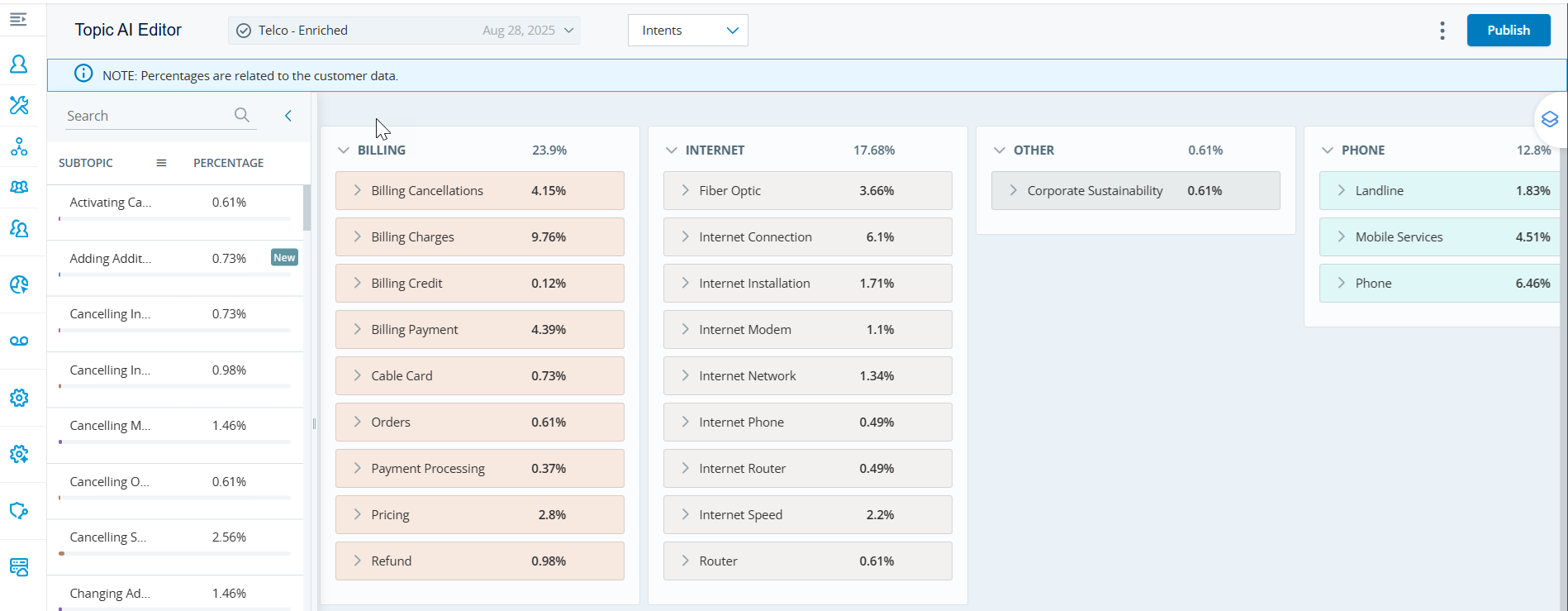Screen dimensions: 1568x611
Task: Click the subtopic list vertical scrollbar
Action: [x=306, y=208]
